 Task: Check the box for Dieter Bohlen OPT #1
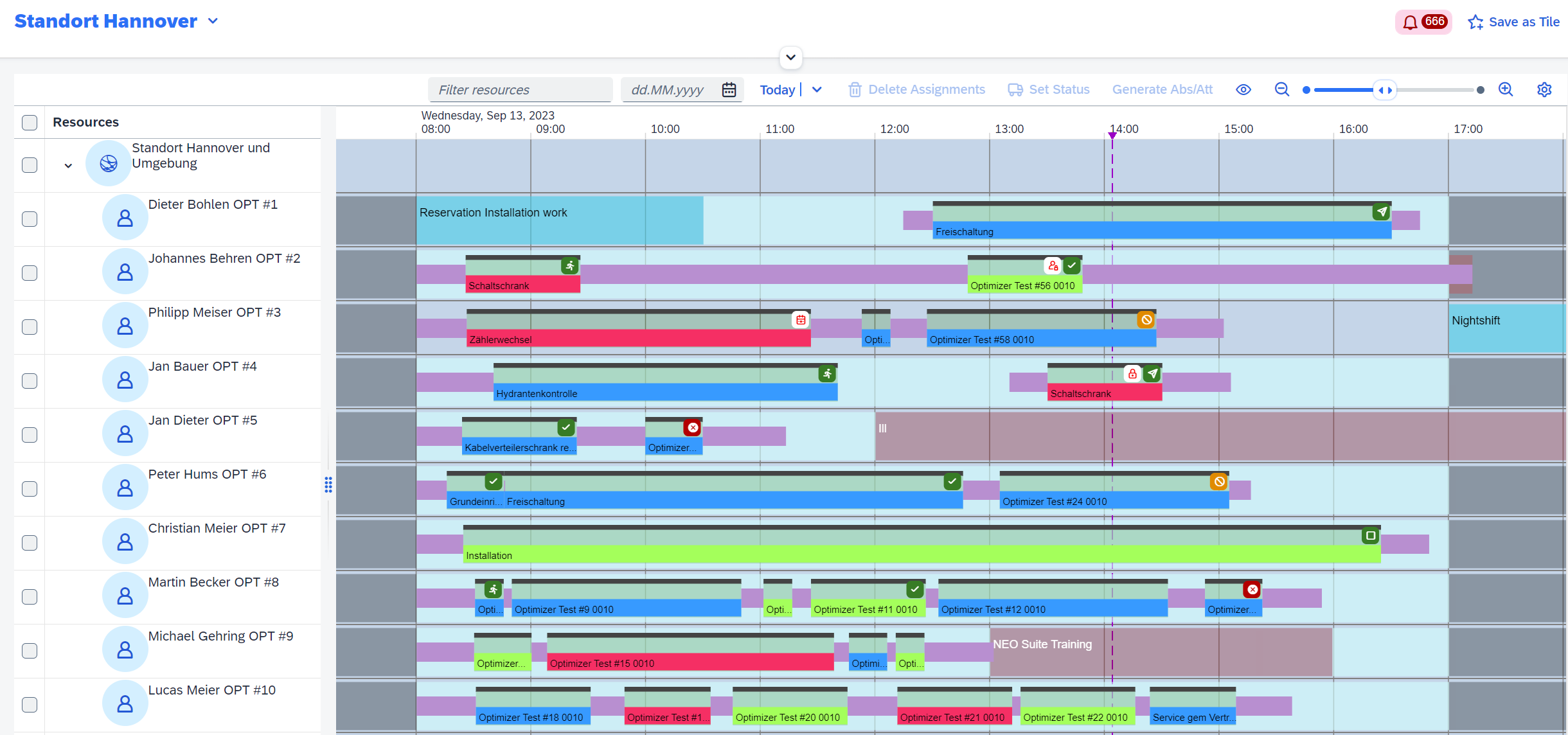click(30, 219)
